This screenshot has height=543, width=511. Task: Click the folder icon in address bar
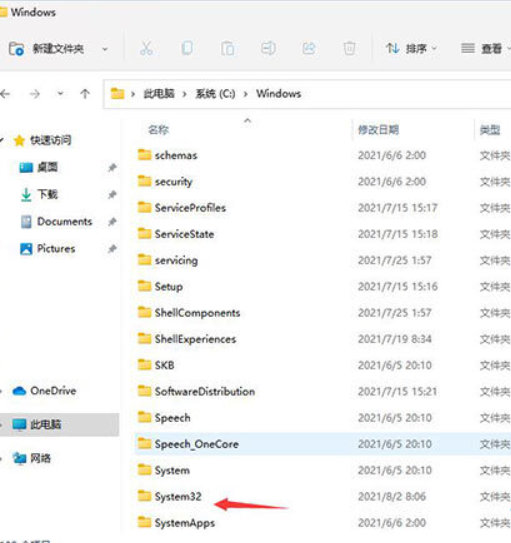click(117, 94)
